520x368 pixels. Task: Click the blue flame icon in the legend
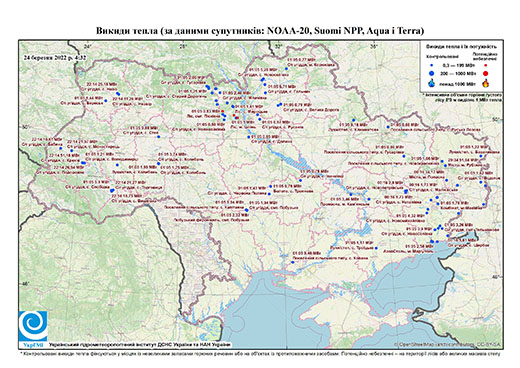(x=432, y=83)
